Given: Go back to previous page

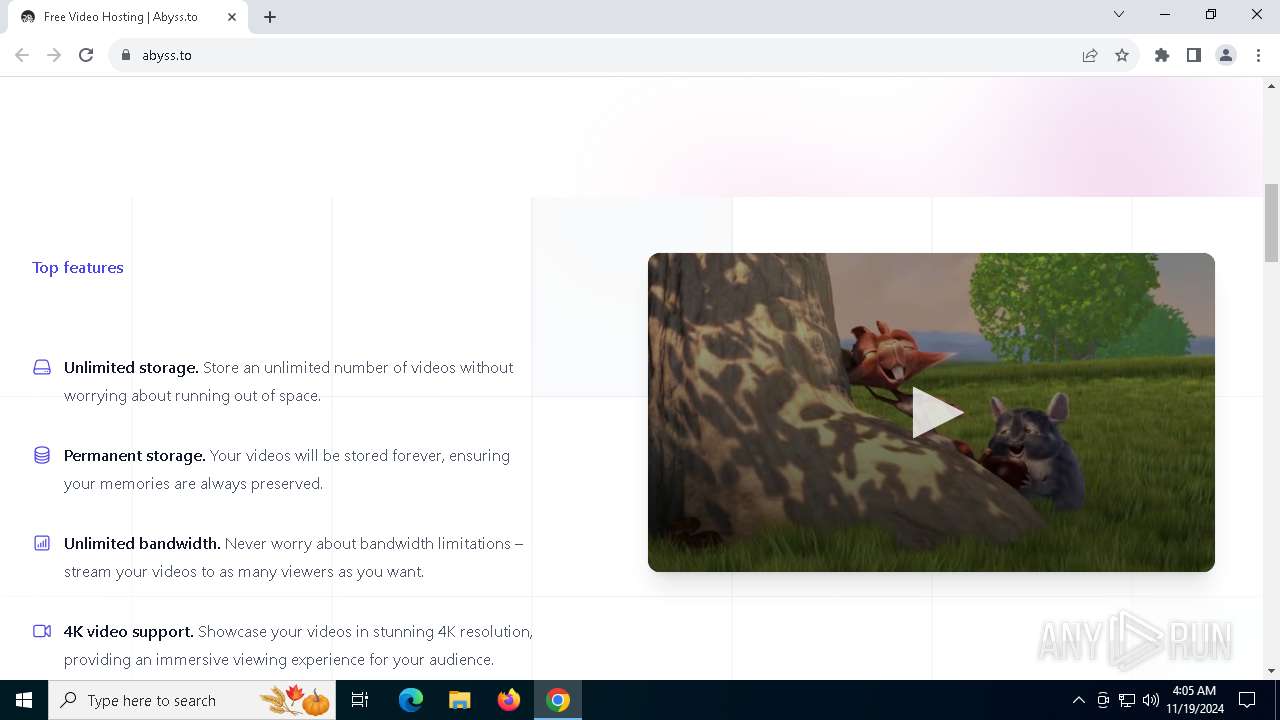Looking at the screenshot, I should [22, 55].
